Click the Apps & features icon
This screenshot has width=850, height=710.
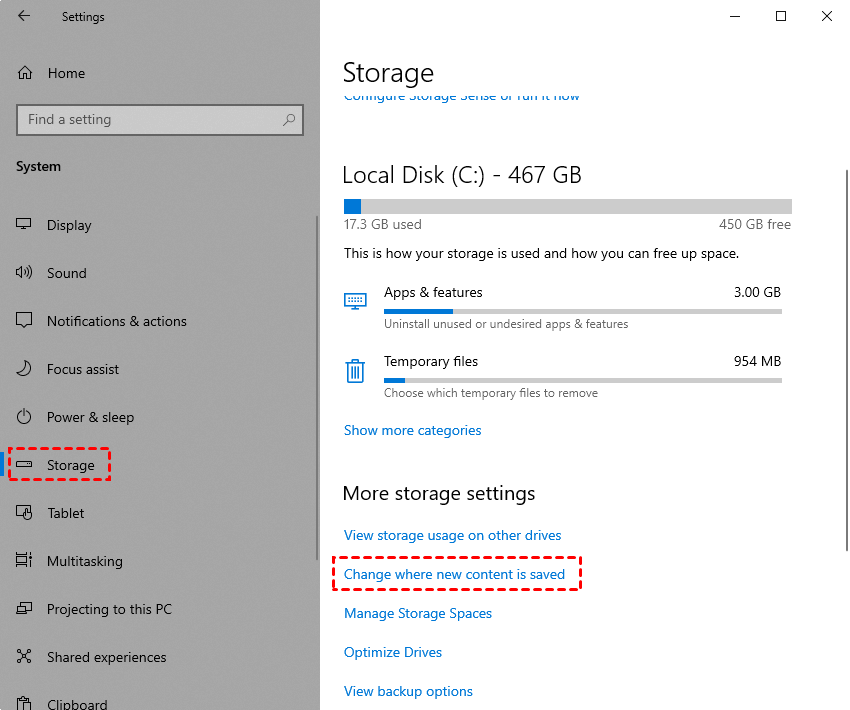point(355,300)
